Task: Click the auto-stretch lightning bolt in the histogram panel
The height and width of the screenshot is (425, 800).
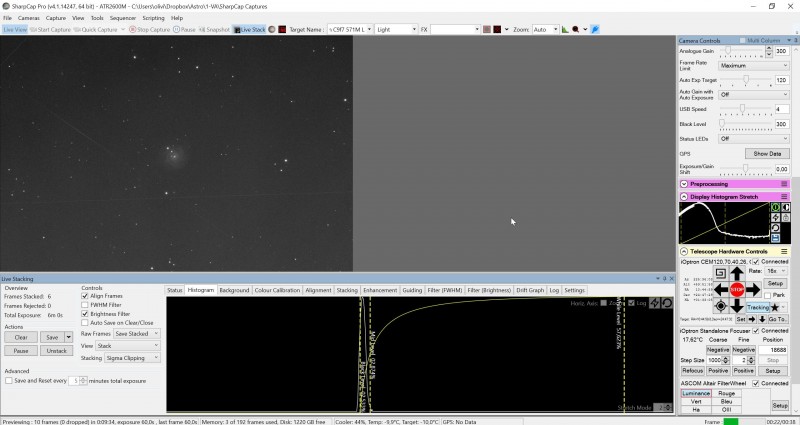Action: pyautogui.click(x=775, y=217)
